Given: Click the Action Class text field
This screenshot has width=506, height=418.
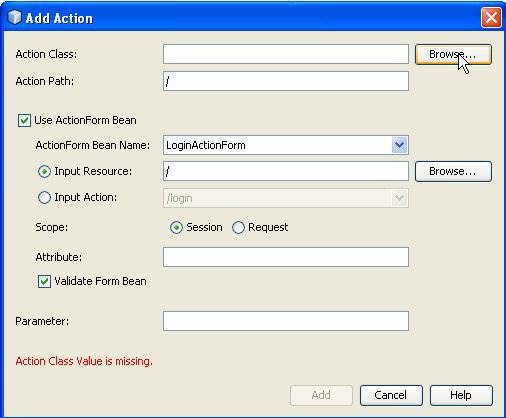Looking at the screenshot, I should click(286, 54).
